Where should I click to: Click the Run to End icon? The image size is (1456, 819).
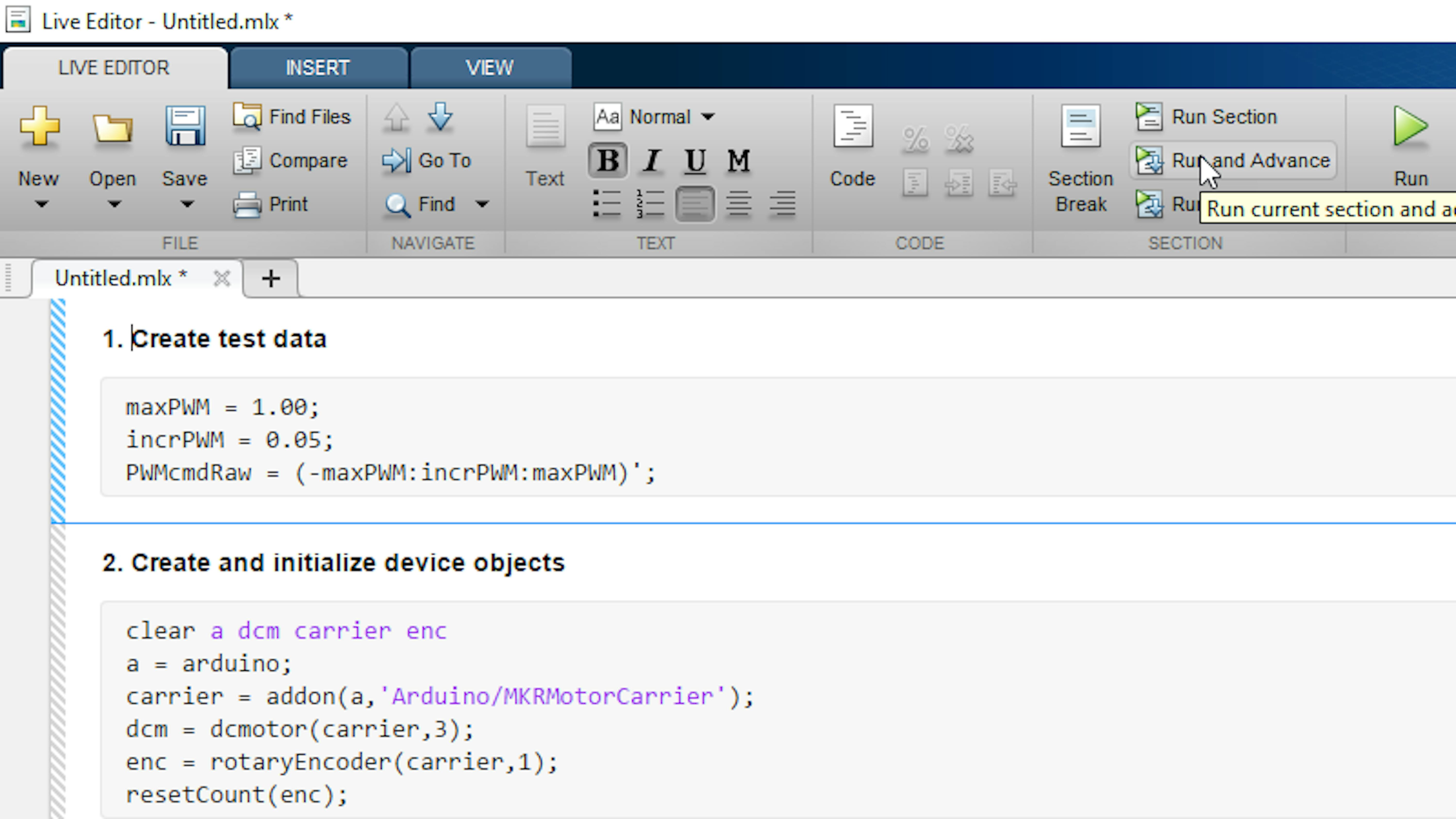point(1150,204)
